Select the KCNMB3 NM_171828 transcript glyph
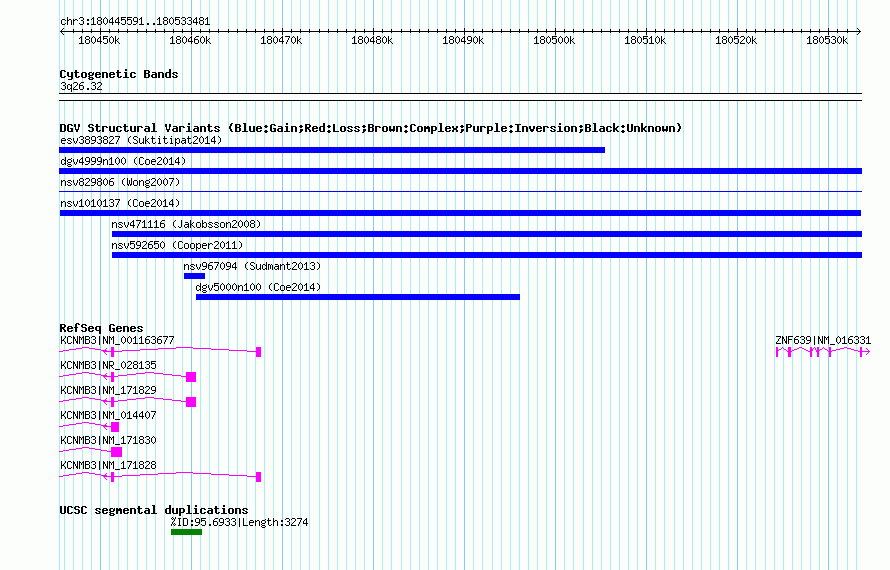The image size is (890, 570). coord(160,477)
